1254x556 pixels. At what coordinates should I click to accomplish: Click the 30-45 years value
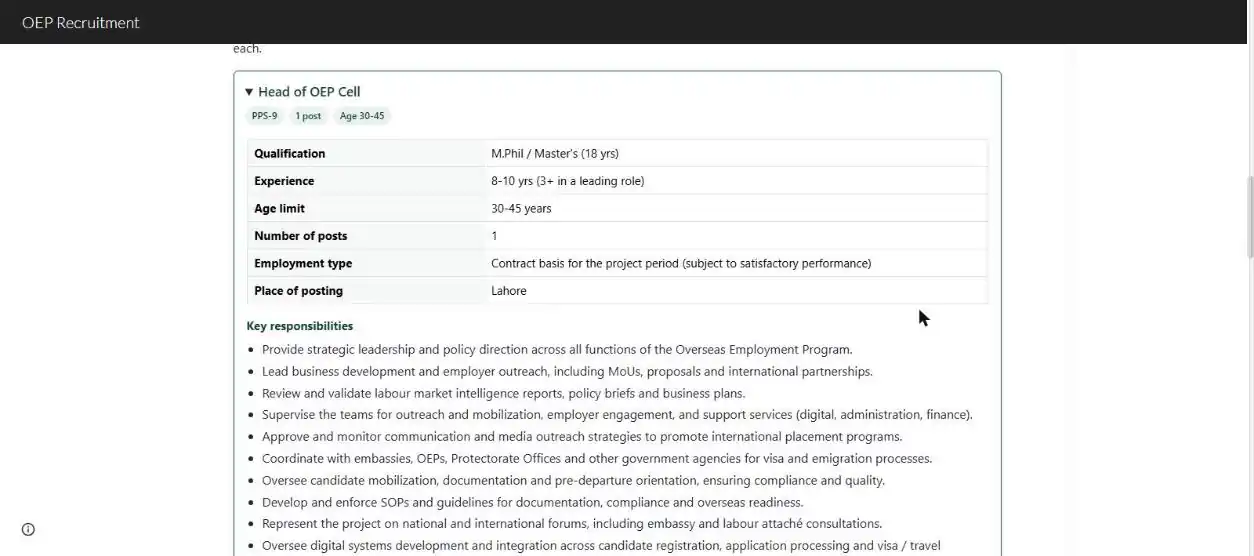point(521,209)
